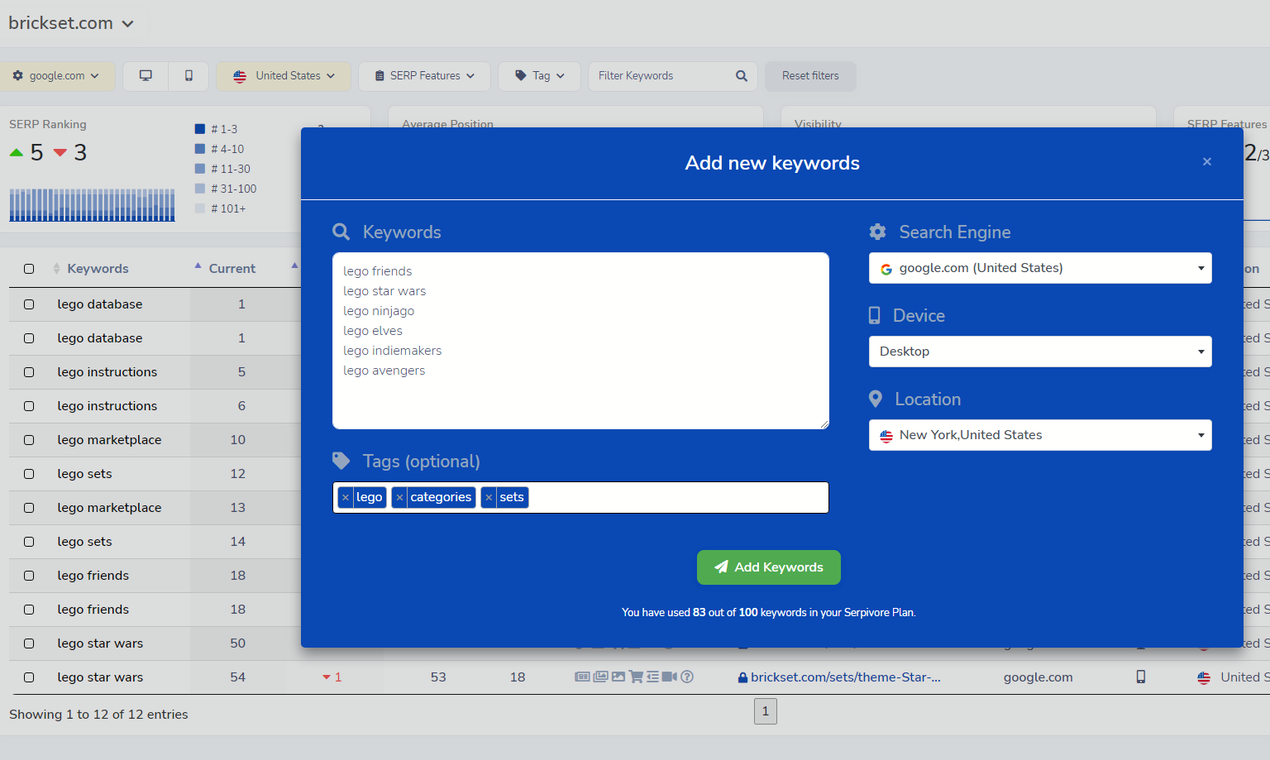Click the 'Current' column header text
The image size is (1270, 760).
[232, 269]
